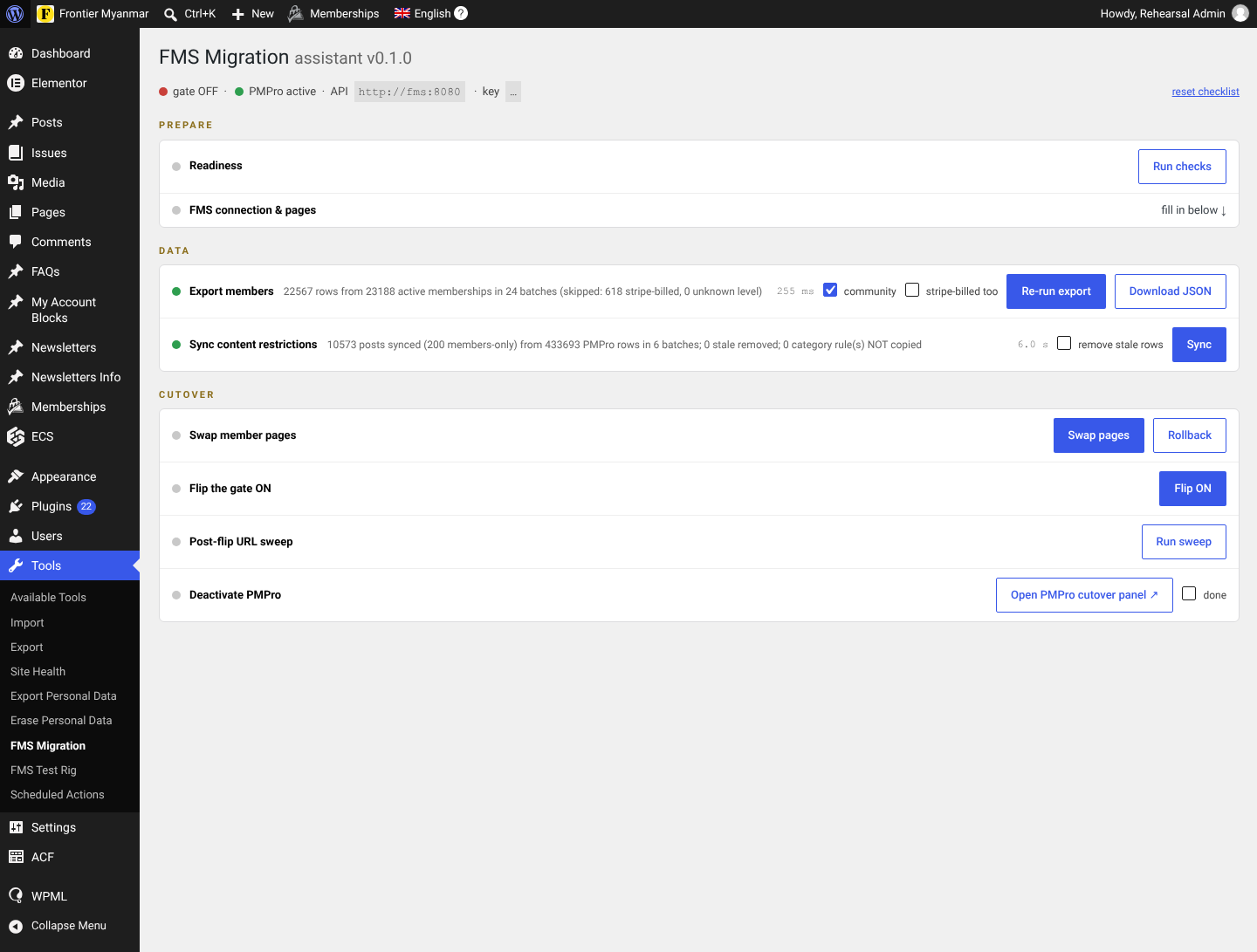Click the Export members row label
The image size is (1257, 952).
click(x=231, y=291)
